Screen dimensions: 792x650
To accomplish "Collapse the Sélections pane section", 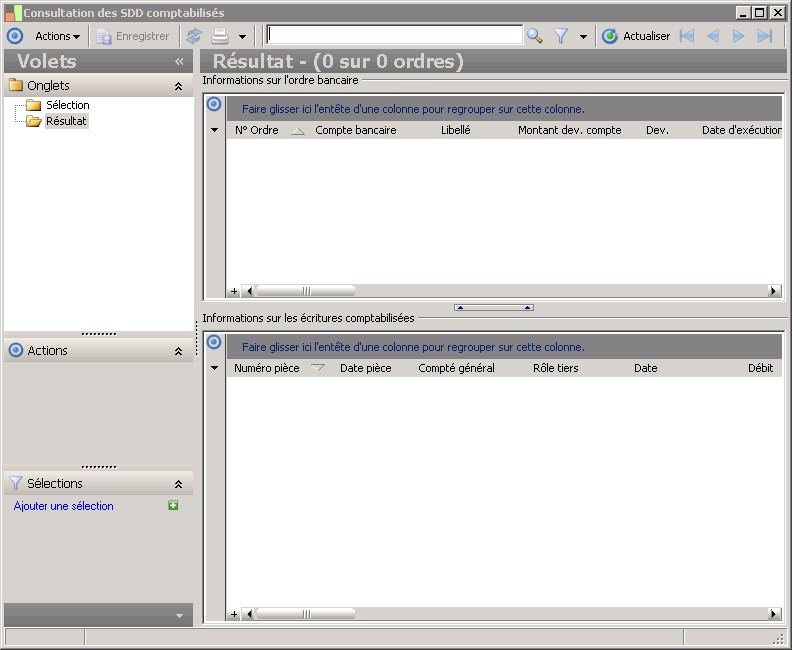I will click(x=178, y=484).
